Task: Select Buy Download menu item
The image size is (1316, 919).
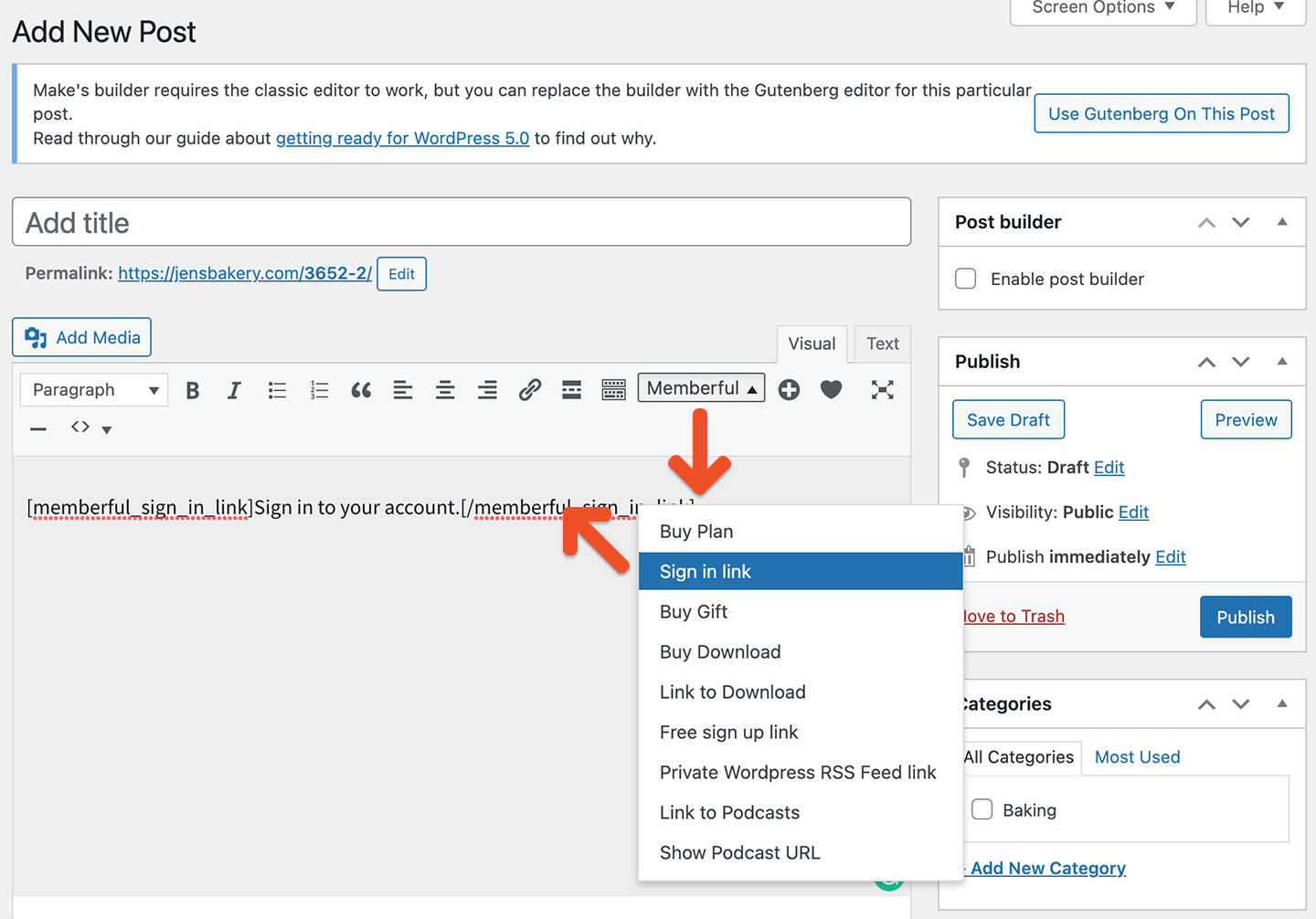Action: 801,652
